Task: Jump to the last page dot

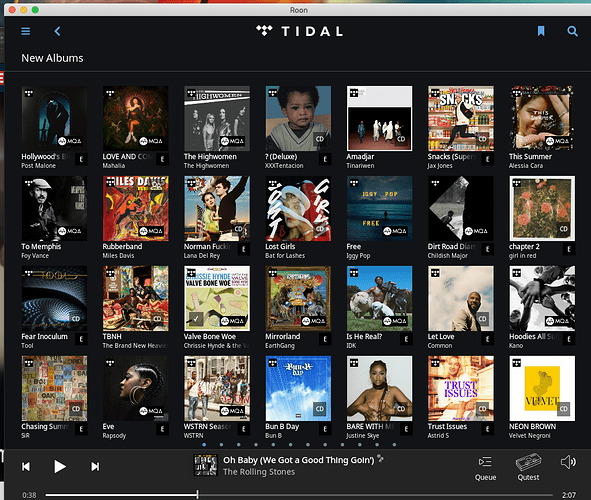Action: pyautogui.click(x=394, y=445)
